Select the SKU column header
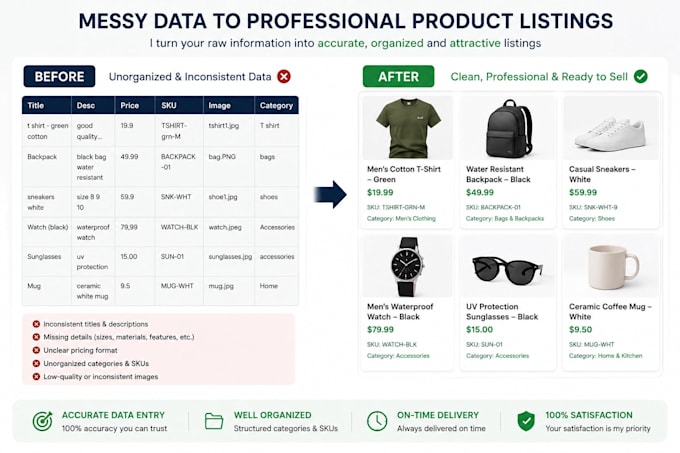The width and height of the screenshot is (680, 453). point(179,105)
